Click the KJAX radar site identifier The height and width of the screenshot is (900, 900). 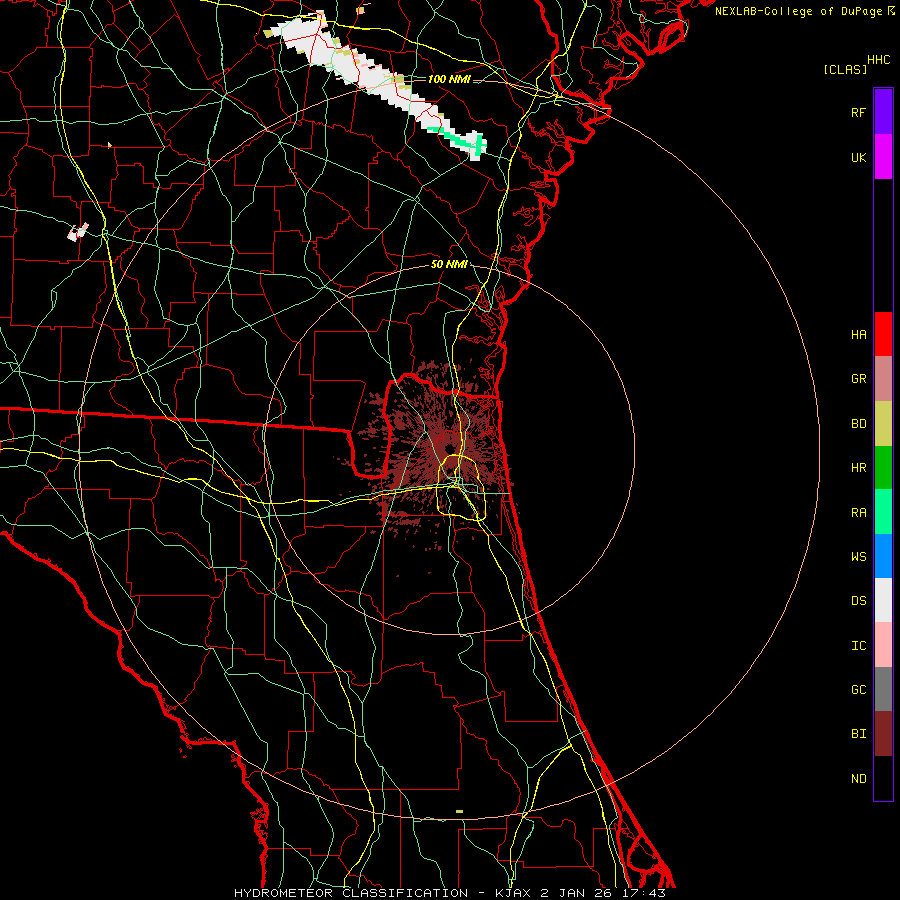(515, 893)
